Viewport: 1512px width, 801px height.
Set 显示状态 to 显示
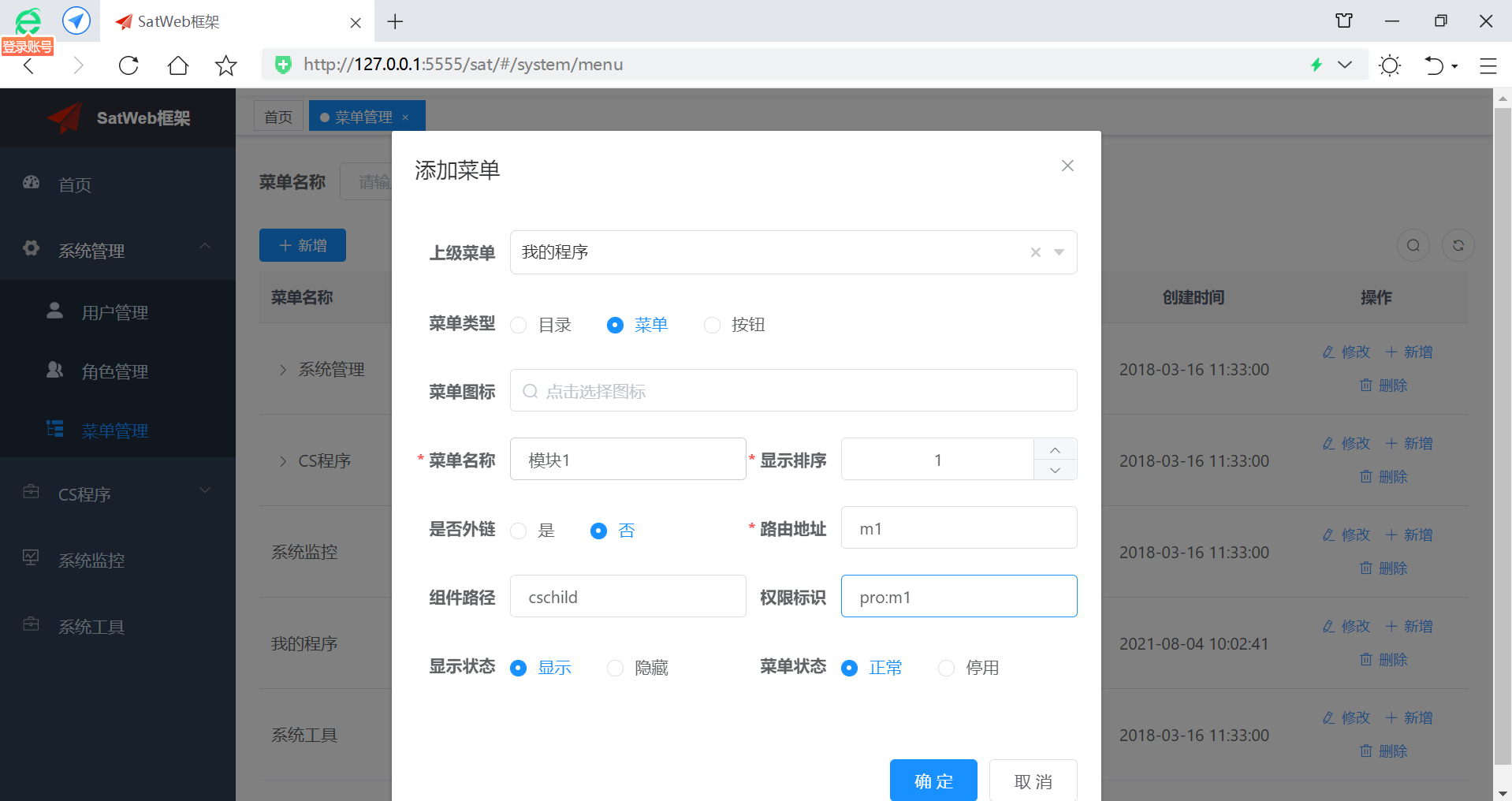click(x=541, y=668)
